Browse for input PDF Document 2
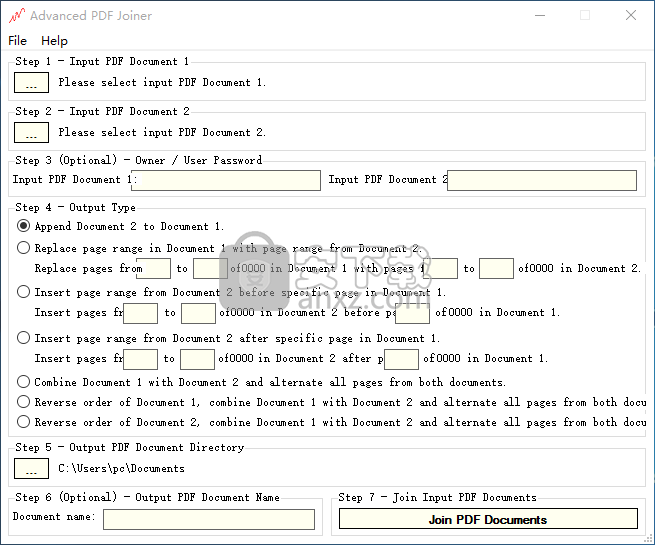Image resolution: width=655 pixels, height=545 pixels. 31,132
